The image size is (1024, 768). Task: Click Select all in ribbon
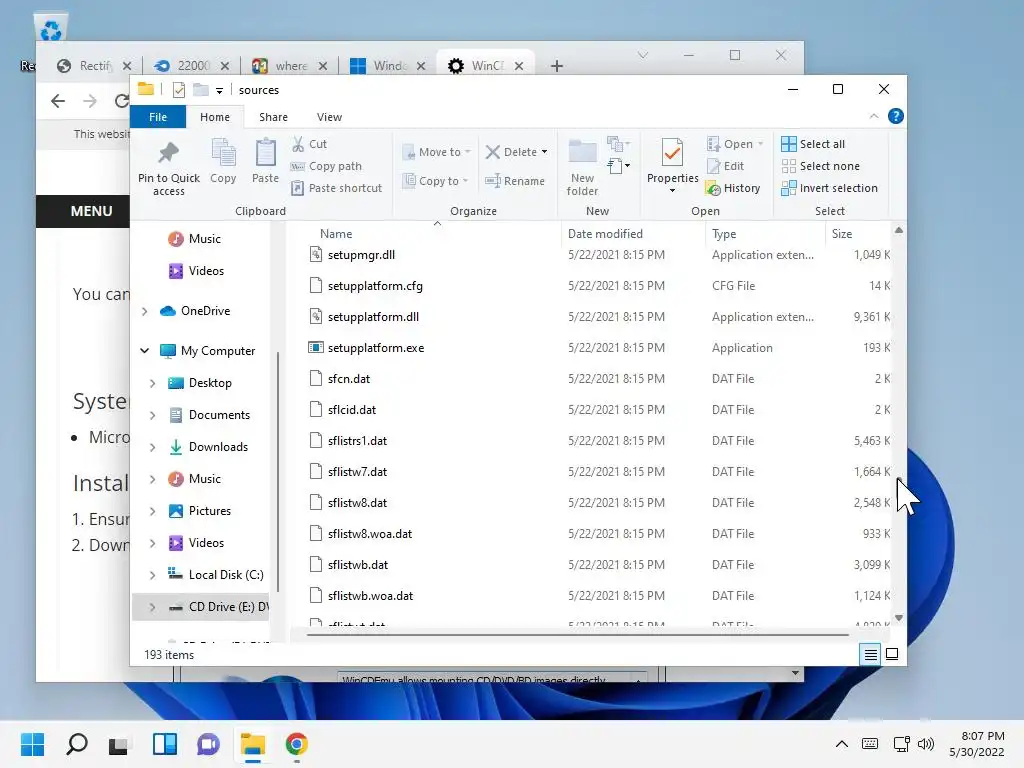click(813, 144)
